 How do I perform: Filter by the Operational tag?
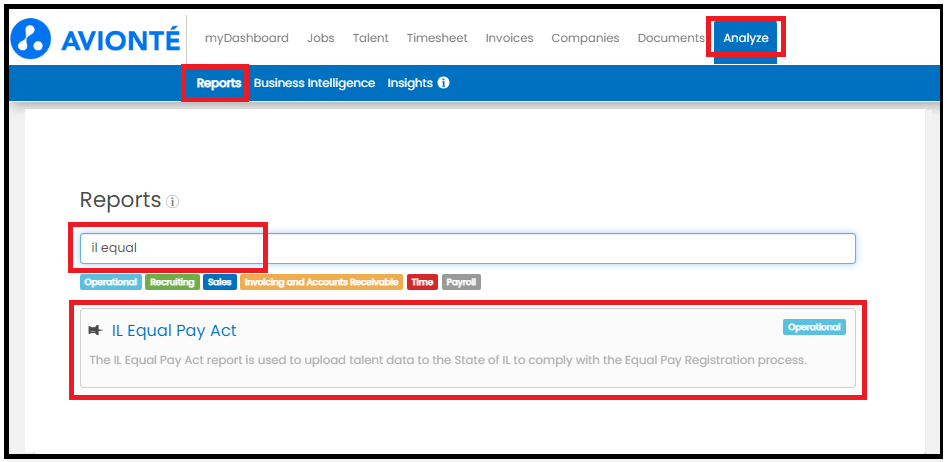(111, 282)
